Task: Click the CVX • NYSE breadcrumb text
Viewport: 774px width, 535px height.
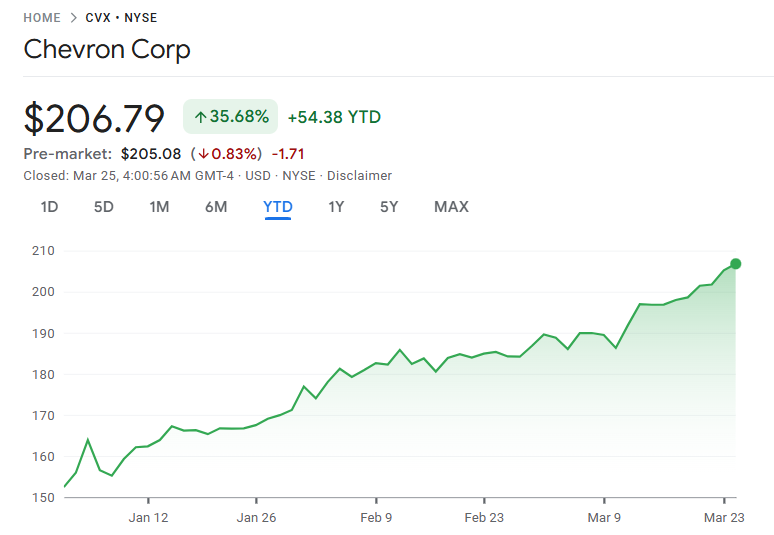Action: (x=121, y=18)
